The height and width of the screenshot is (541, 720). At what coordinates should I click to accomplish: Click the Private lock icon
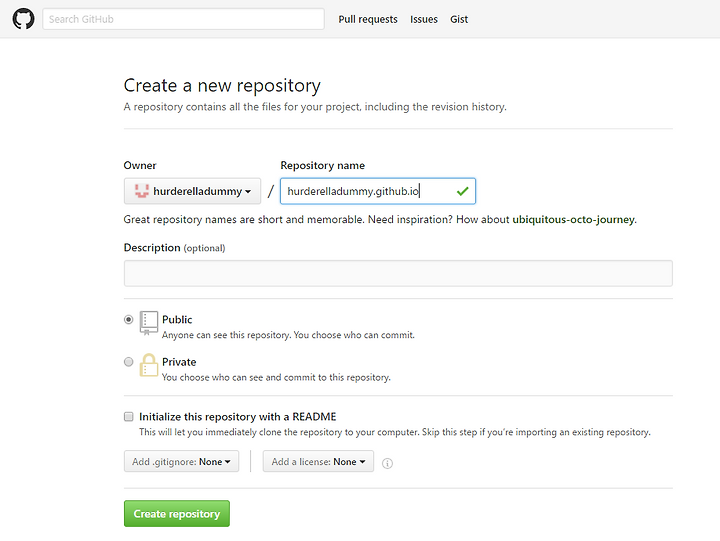click(x=148, y=365)
